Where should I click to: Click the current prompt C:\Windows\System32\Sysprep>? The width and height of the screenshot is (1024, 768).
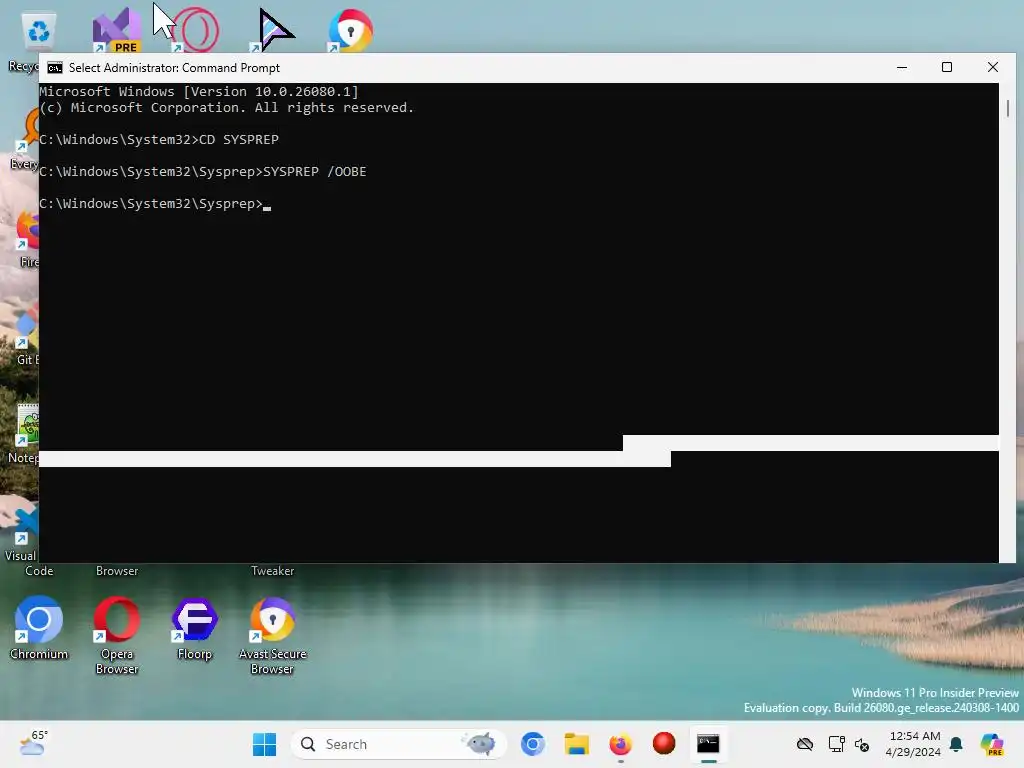(x=151, y=204)
